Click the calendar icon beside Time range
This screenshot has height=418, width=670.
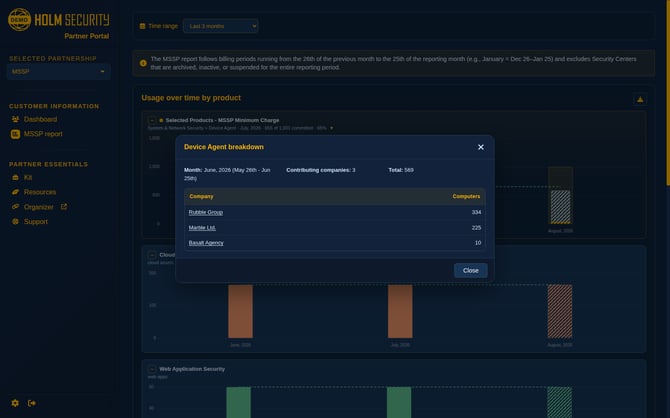tap(143, 26)
